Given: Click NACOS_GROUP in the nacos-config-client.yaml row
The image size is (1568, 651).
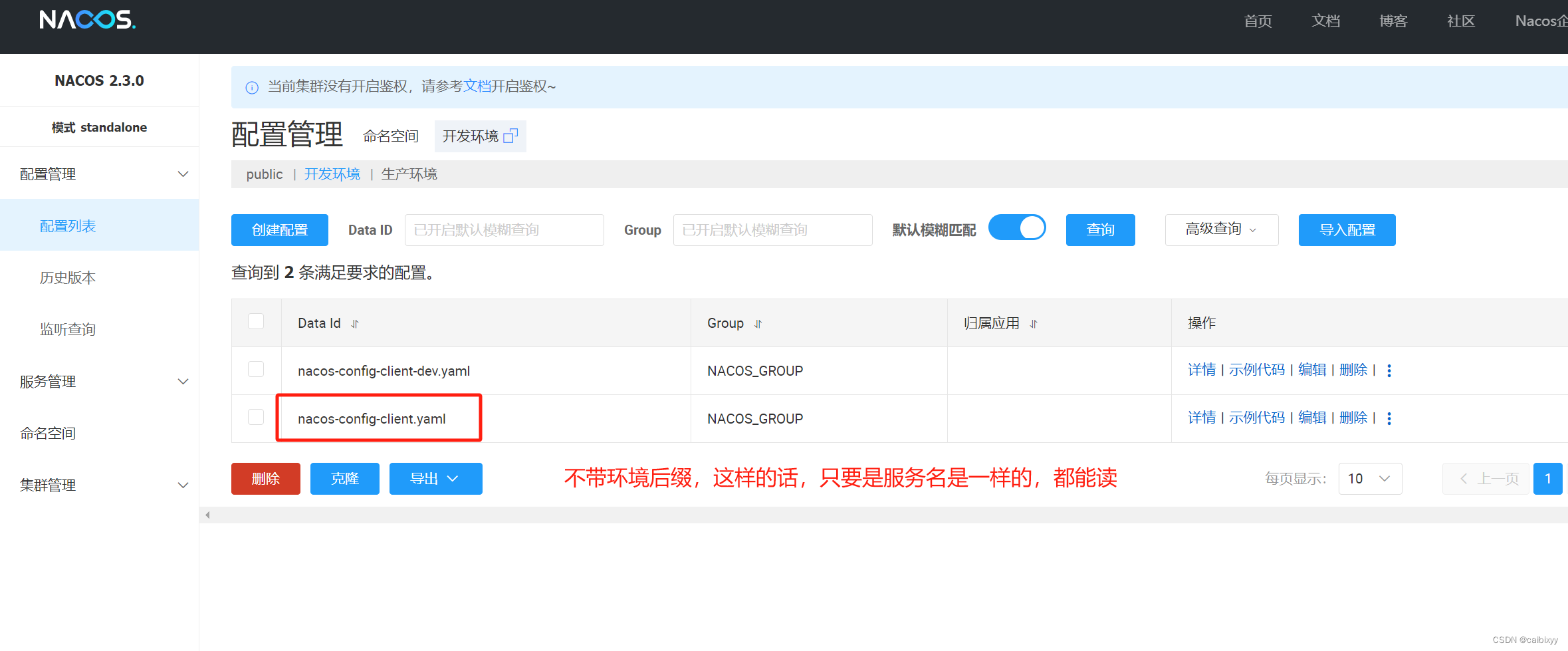Looking at the screenshot, I should (755, 419).
